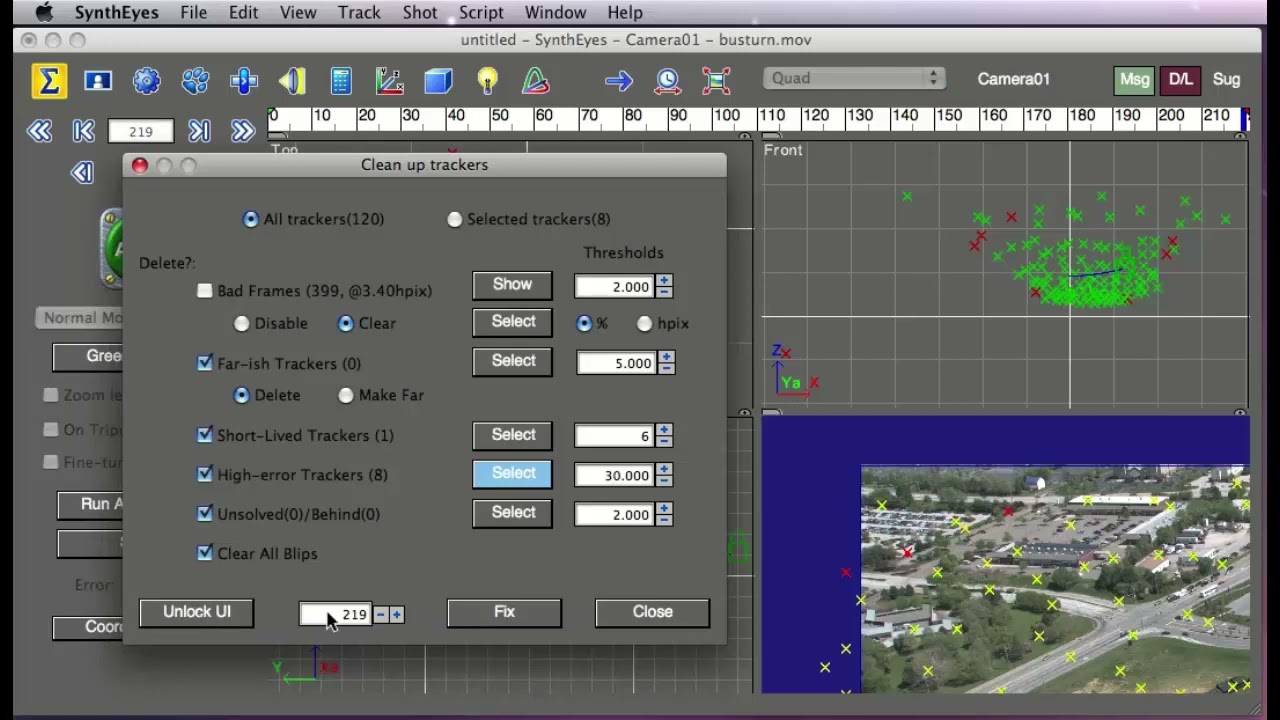Open the blue cube 3D icon
Viewport: 1280px width, 720px height.
coord(438,81)
